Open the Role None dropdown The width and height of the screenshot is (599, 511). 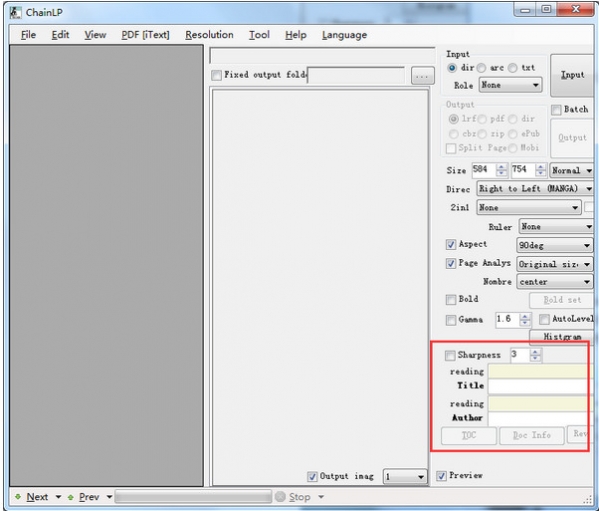(510, 85)
